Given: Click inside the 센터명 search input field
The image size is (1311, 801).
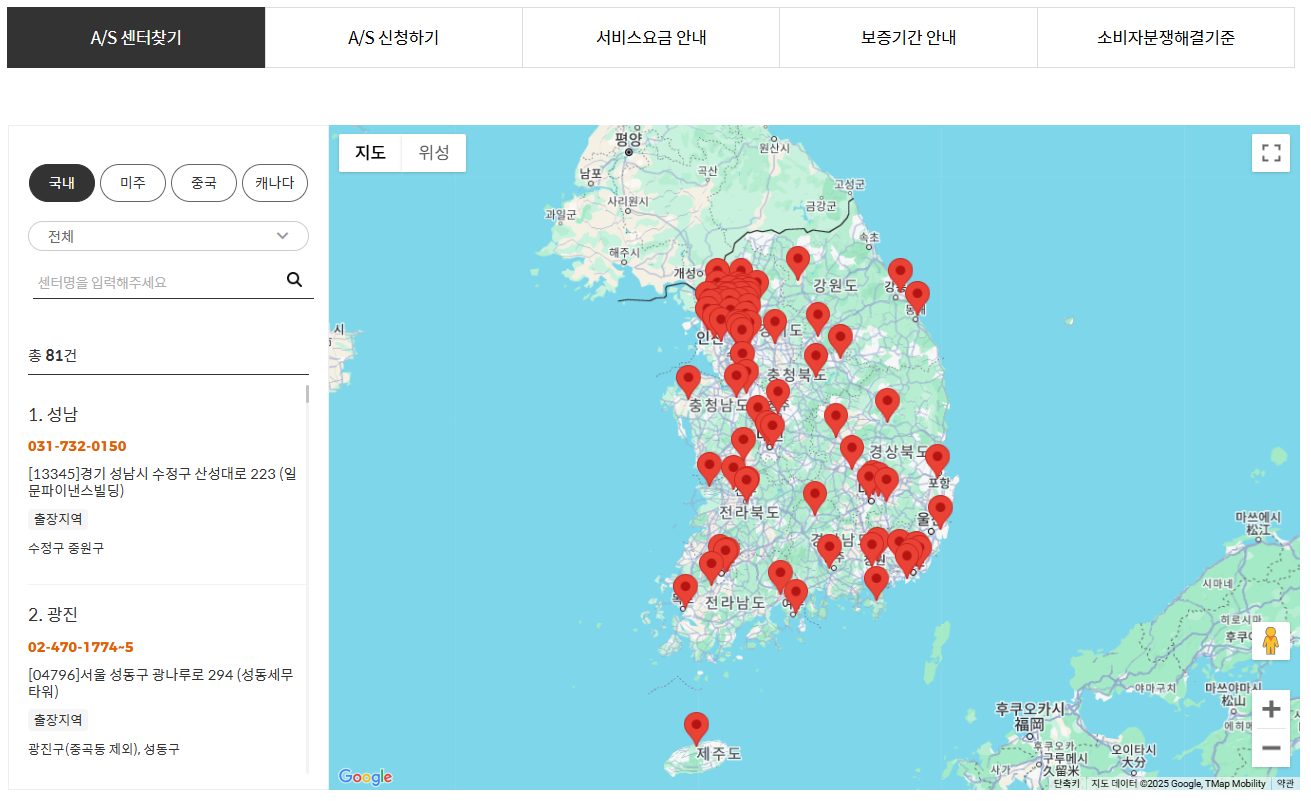Looking at the screenshot, I should click(140, 280).
